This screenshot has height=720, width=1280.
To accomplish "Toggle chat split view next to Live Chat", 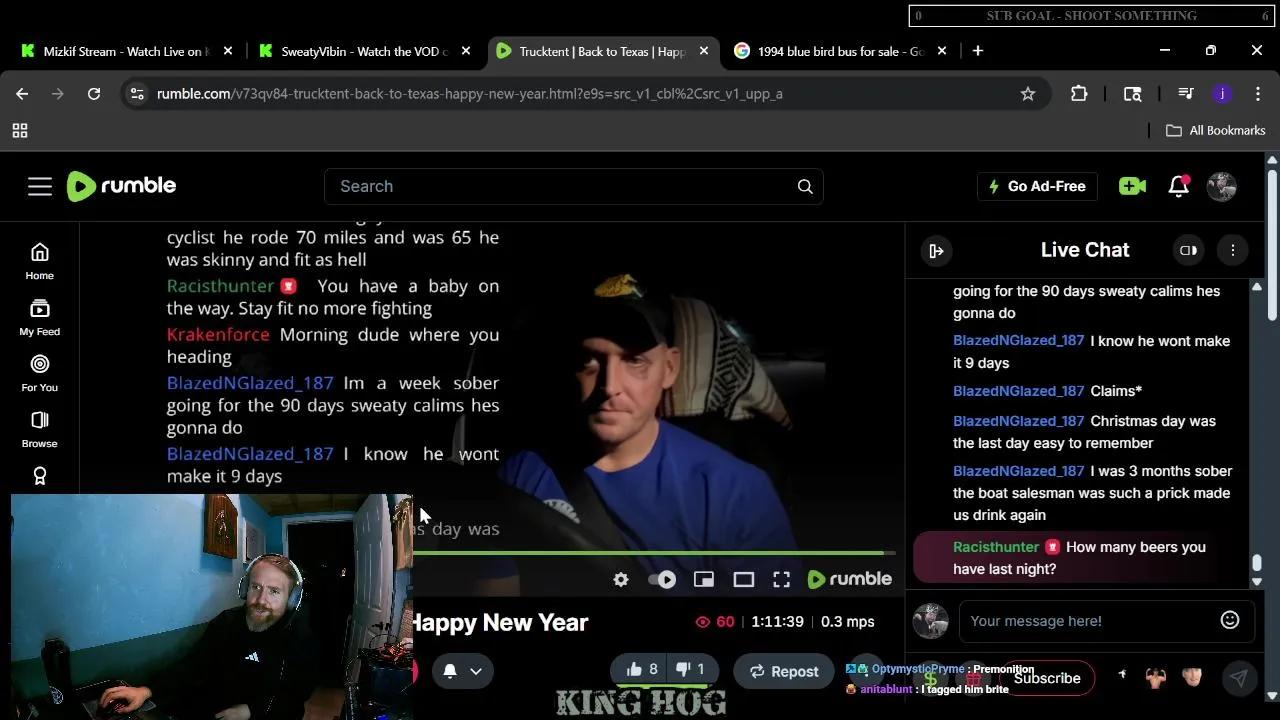I will click(x=1188, y=250).
